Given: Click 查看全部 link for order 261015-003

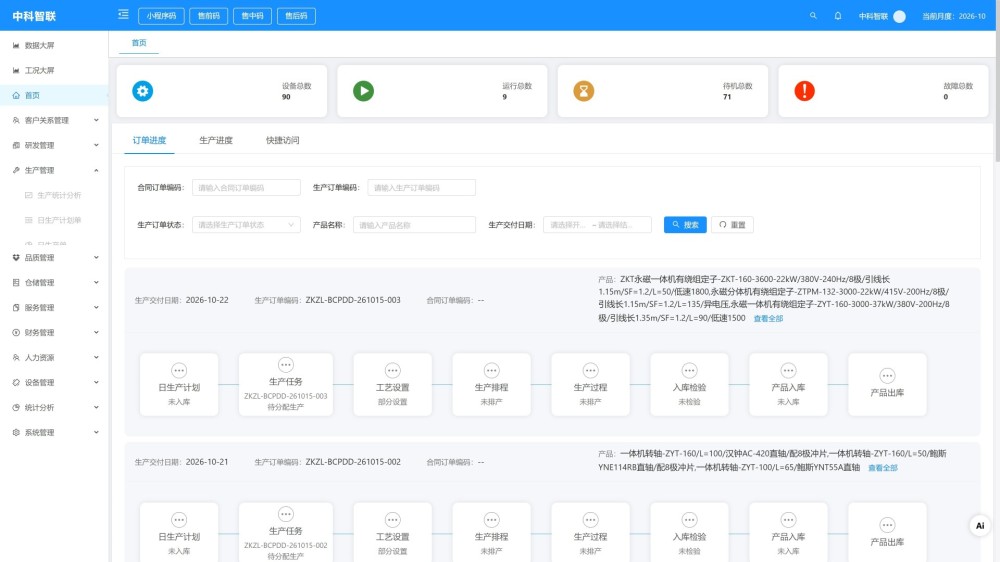Looking at the screenshot, I should (768, 318).
